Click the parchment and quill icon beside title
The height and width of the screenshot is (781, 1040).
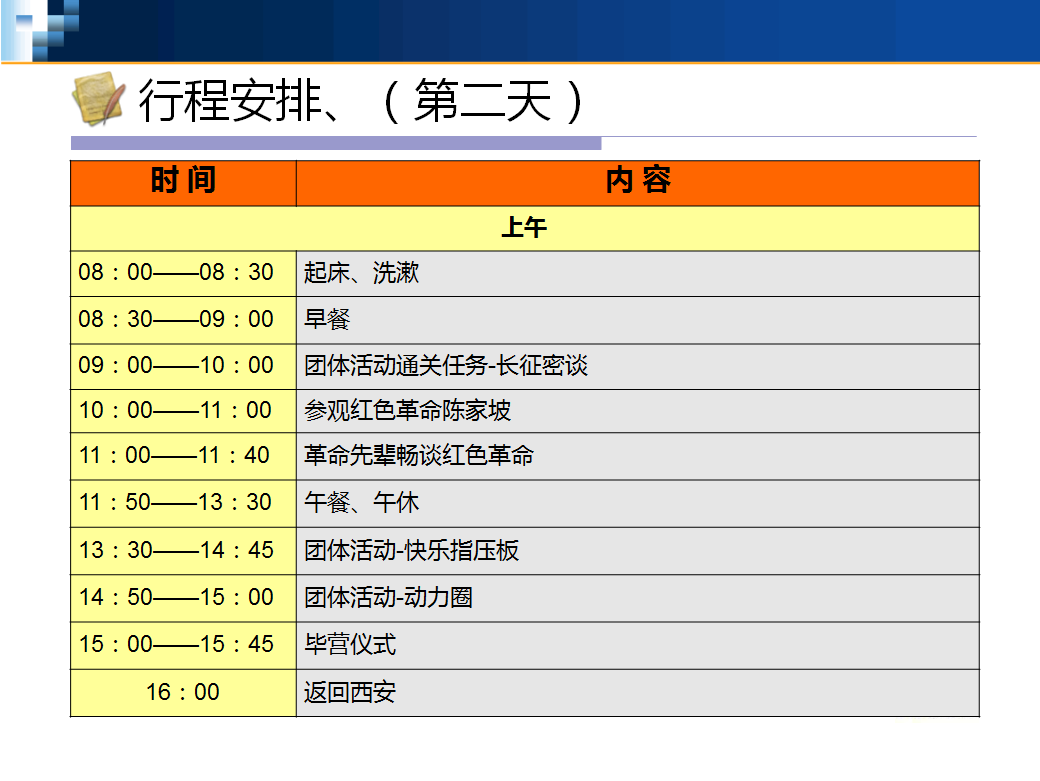[x=98, y=99]
